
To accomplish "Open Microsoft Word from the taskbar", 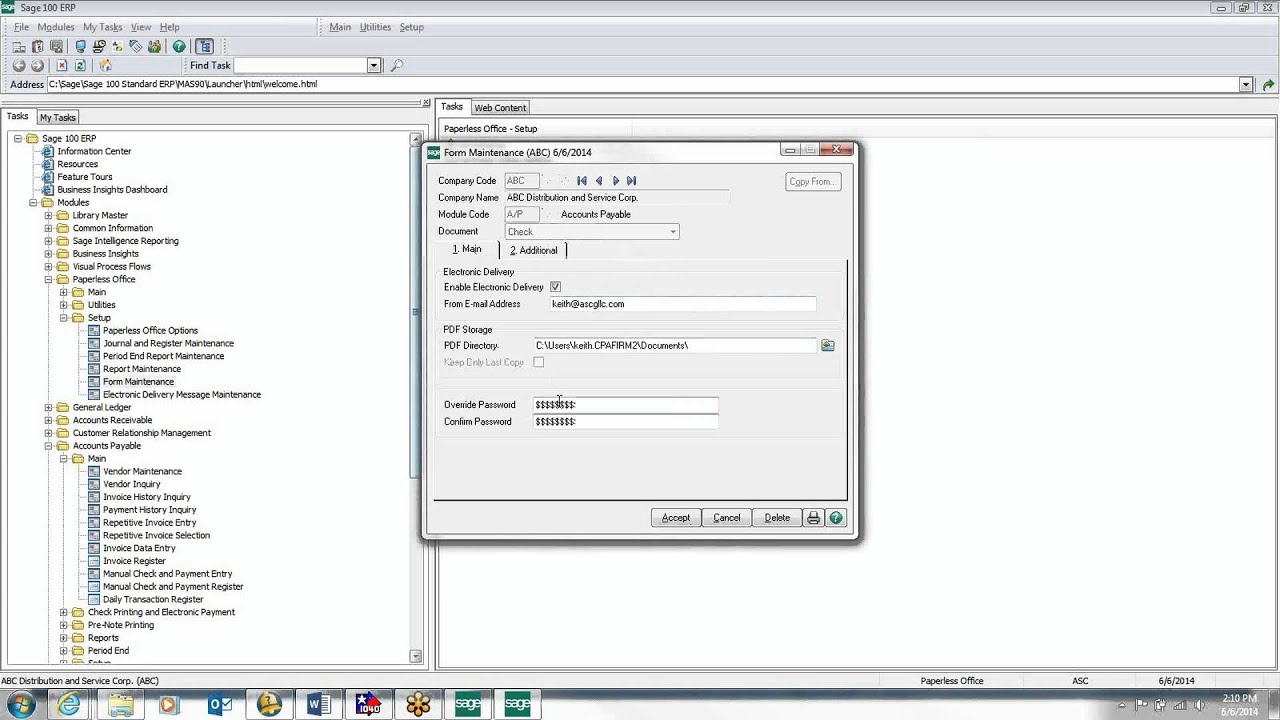I will (x=319, y=705).
